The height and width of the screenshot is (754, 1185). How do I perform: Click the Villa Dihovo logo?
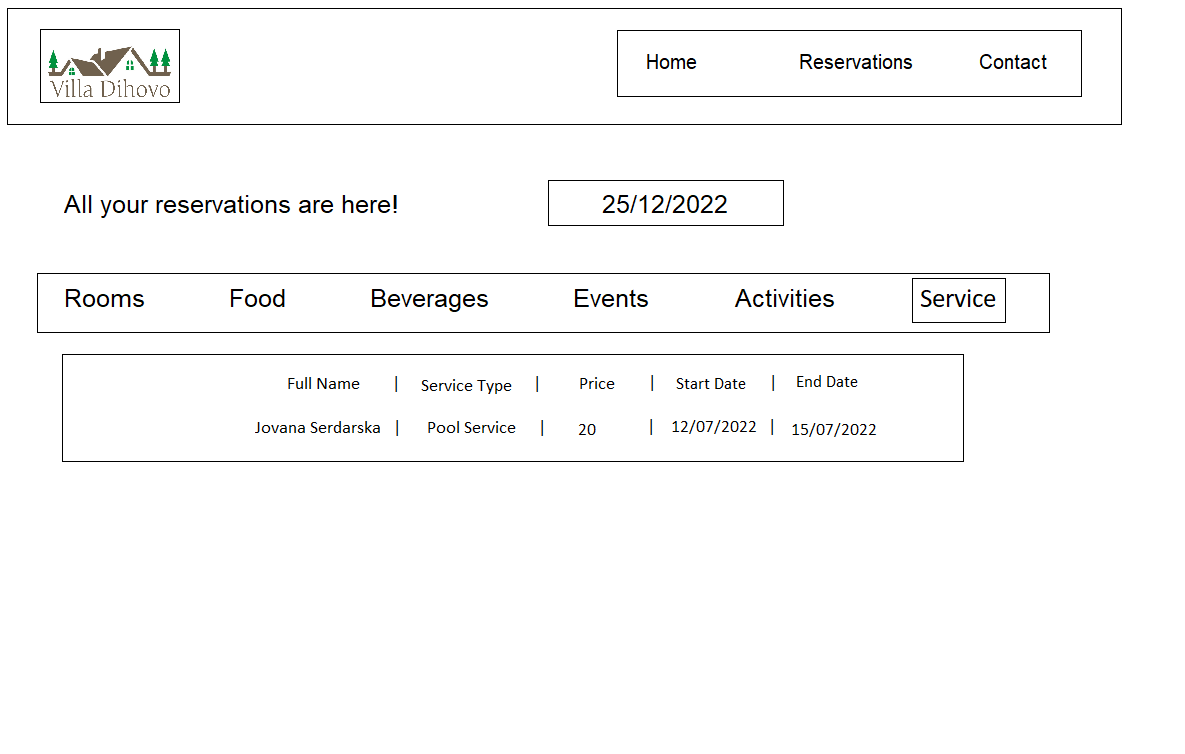click(x=110, y=66)
